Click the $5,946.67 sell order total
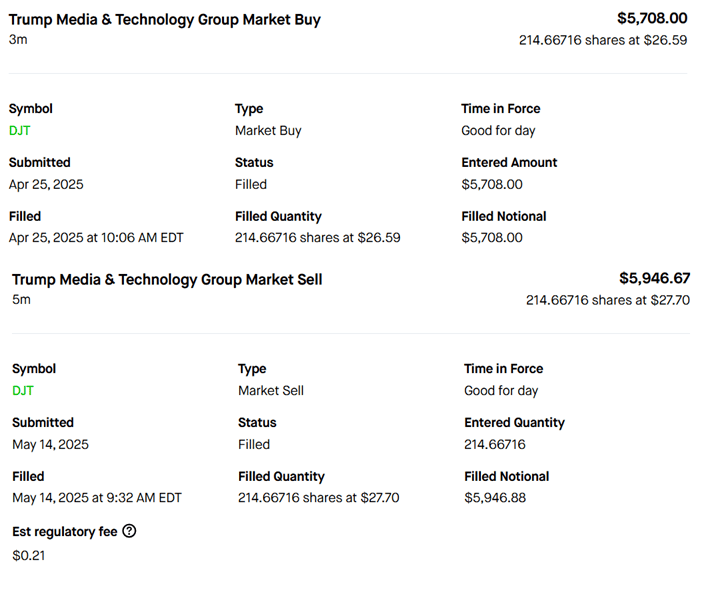Screen dimensions: 727x599 pyautogui.click(x=654, y=278)
